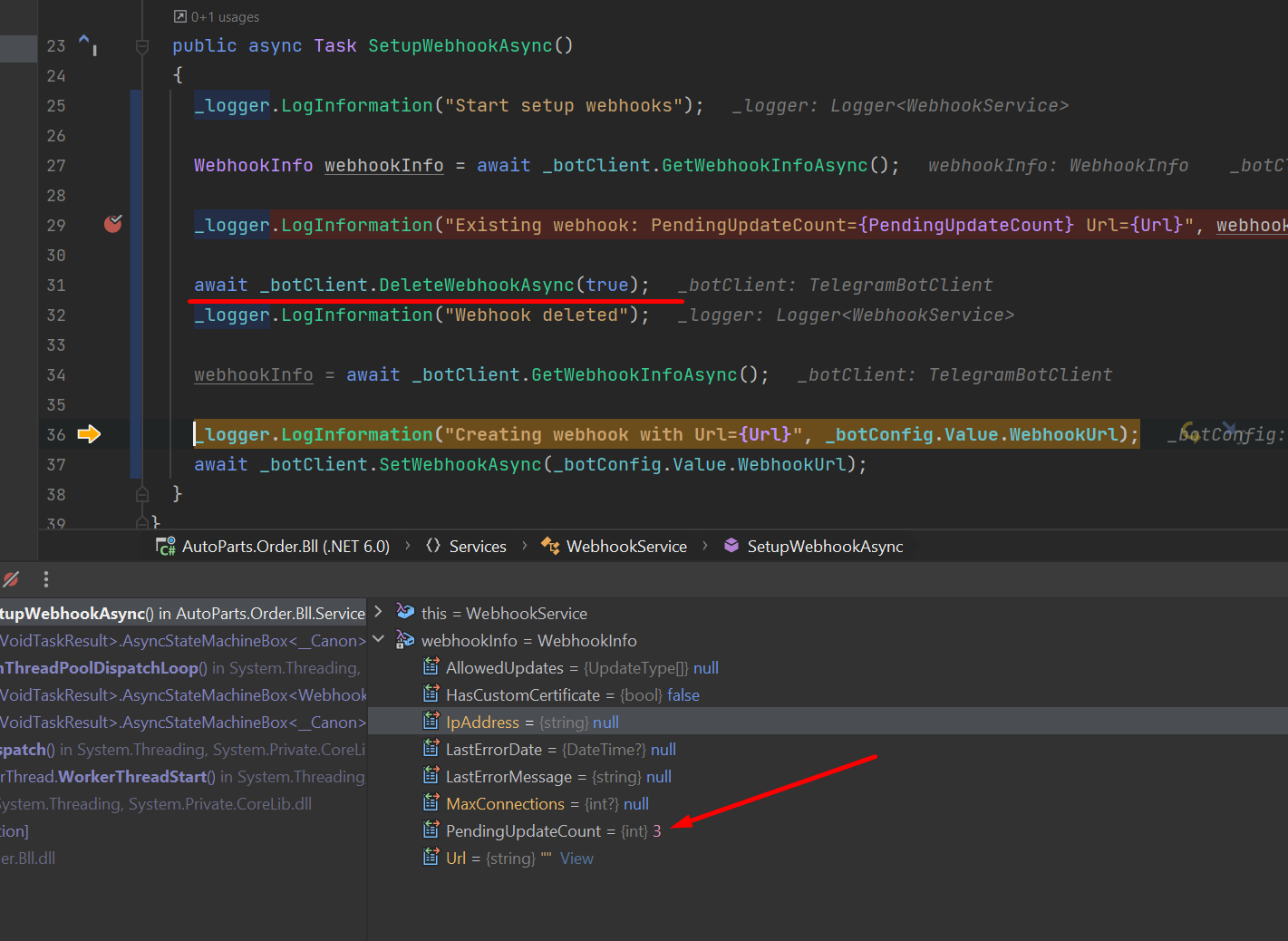This screenshot has height=941, width=1288.
Task: Select the 'spatch() in System.Threading' stack frame
Action: 183,749
